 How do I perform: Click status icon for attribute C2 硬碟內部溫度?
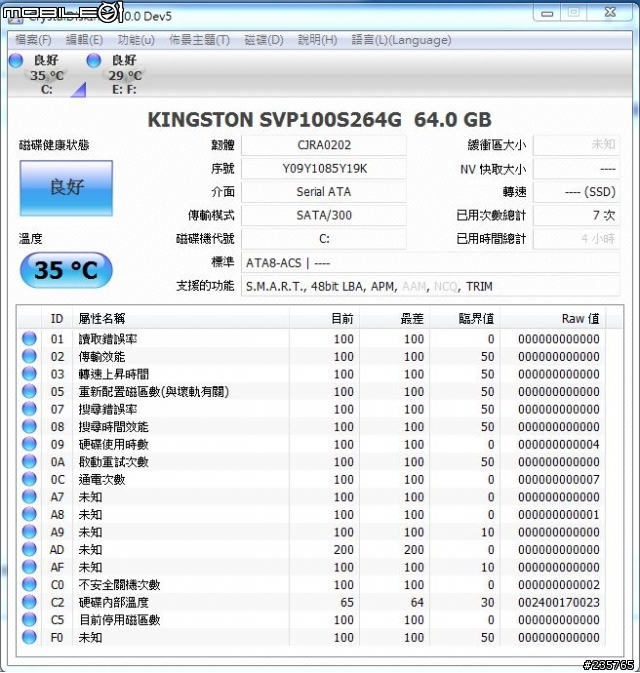click(29, 602)
